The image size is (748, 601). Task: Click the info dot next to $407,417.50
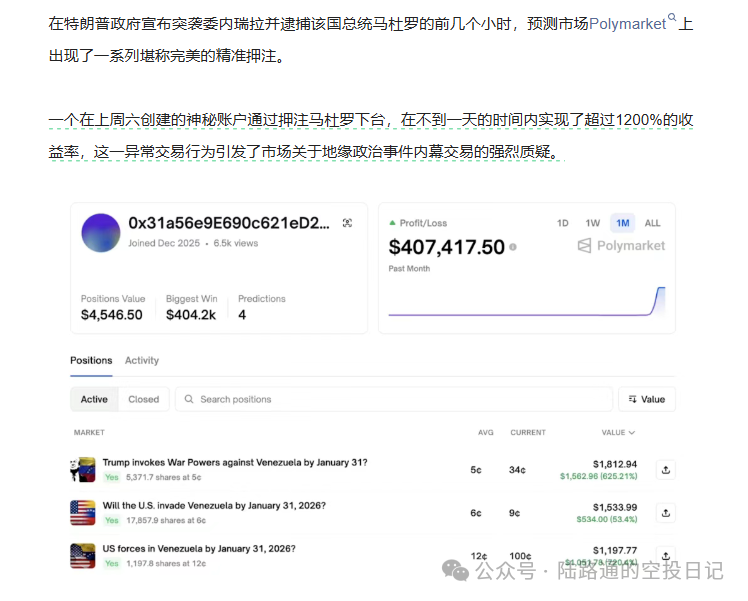(x=513, y=247)
